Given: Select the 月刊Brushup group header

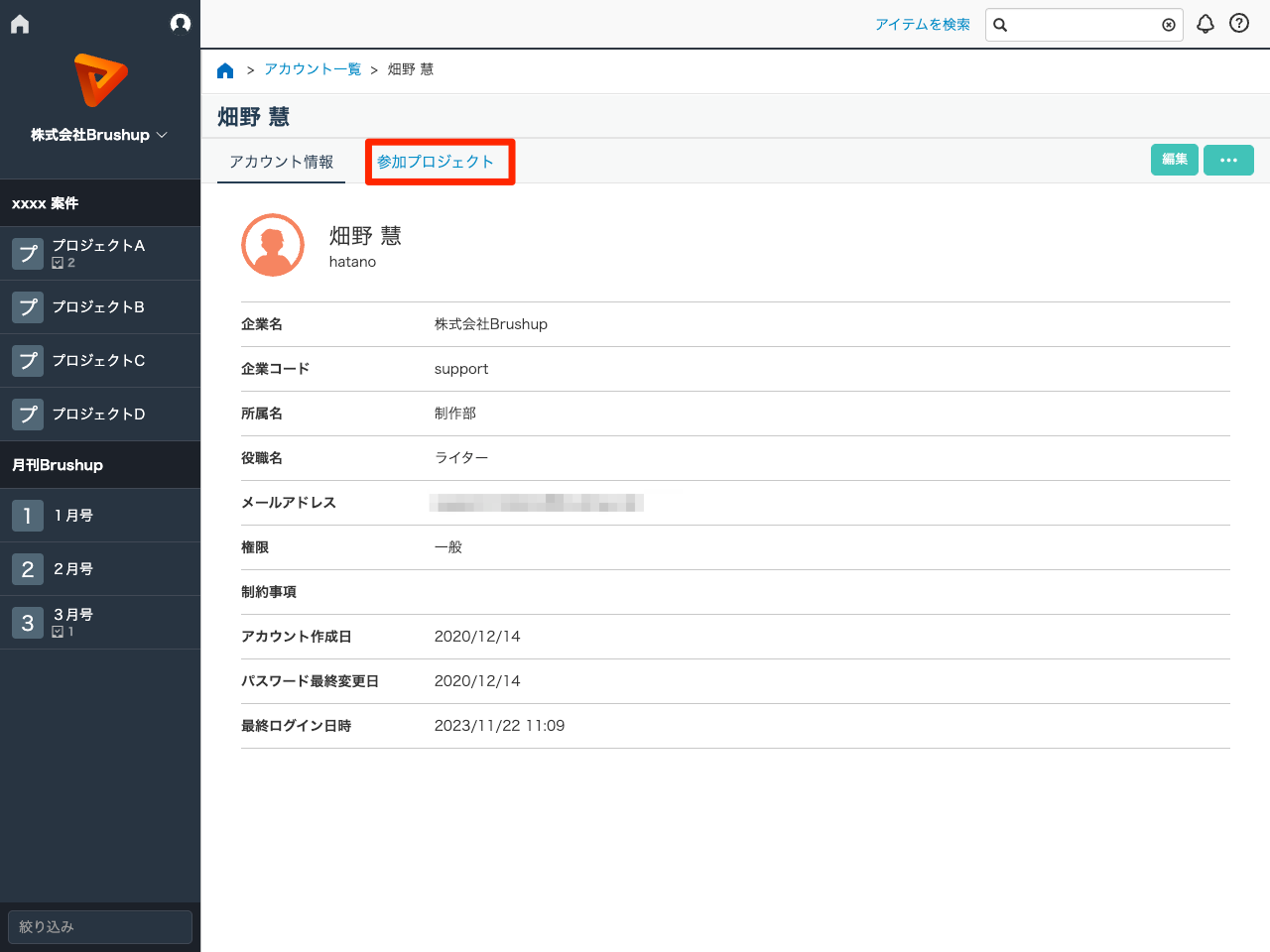Looking at the screenshot, I should pyautogui.click(x=100, y=465).
